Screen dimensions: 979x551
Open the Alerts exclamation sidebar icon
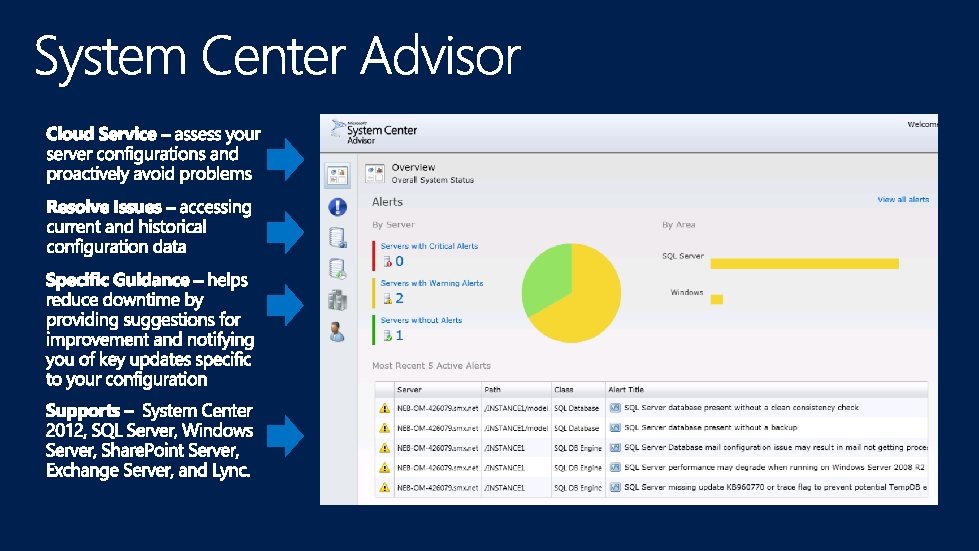coord(337,207)
